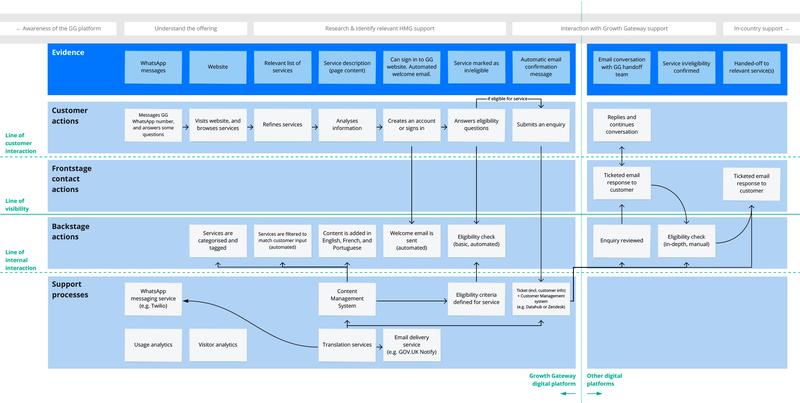Viewport: 800px width, 403px height.
Task: Select the 'Submits an enquiry' box
Action: coord(541,125)
